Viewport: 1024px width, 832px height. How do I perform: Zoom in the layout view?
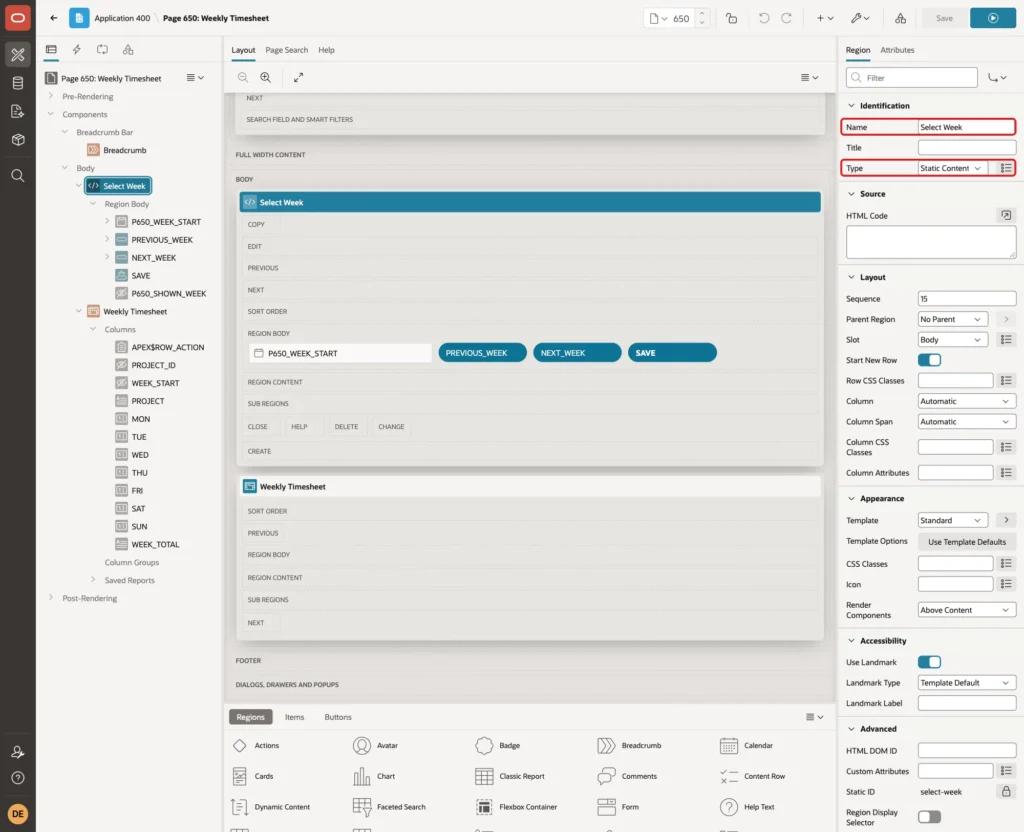click(x=266, y=77)
